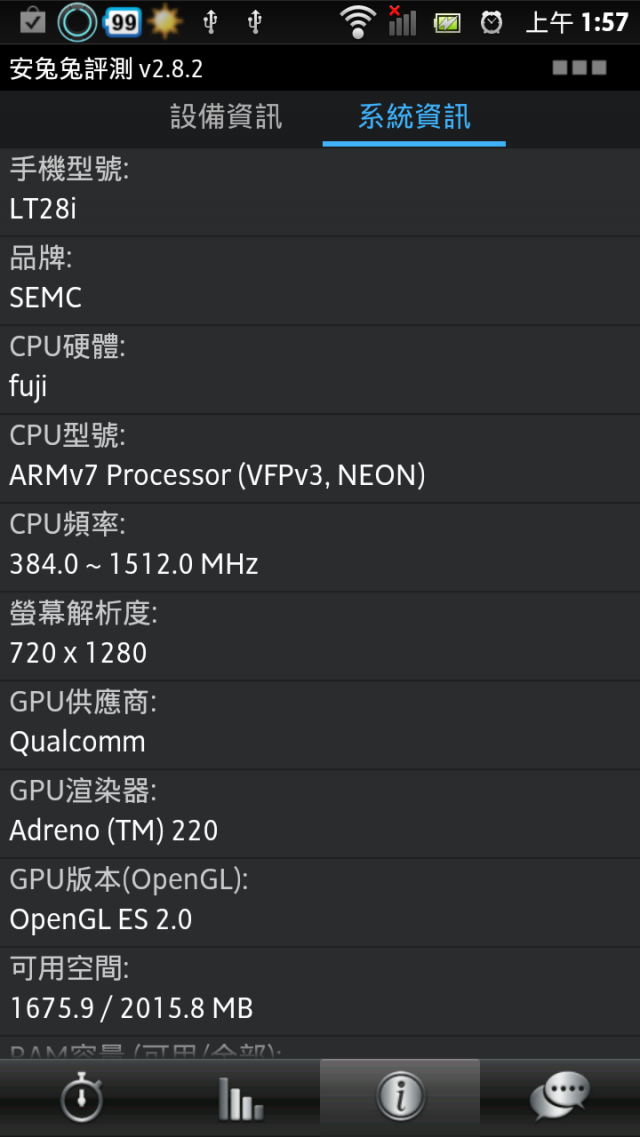The image size is (640, 1138).
Task: Open the bar chart ranking tab
Action: [240, 1097]
